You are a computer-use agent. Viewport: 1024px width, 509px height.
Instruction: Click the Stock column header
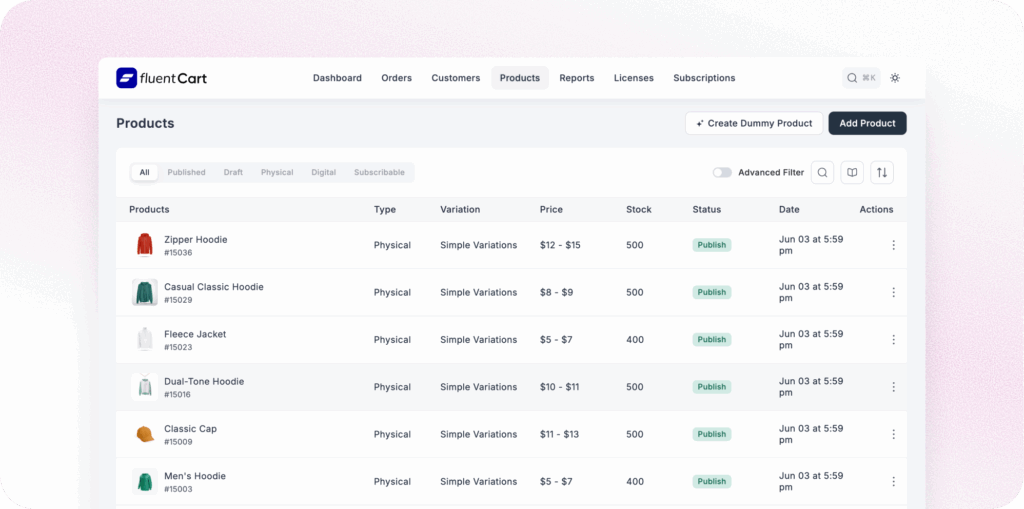(x=639, y=210)
